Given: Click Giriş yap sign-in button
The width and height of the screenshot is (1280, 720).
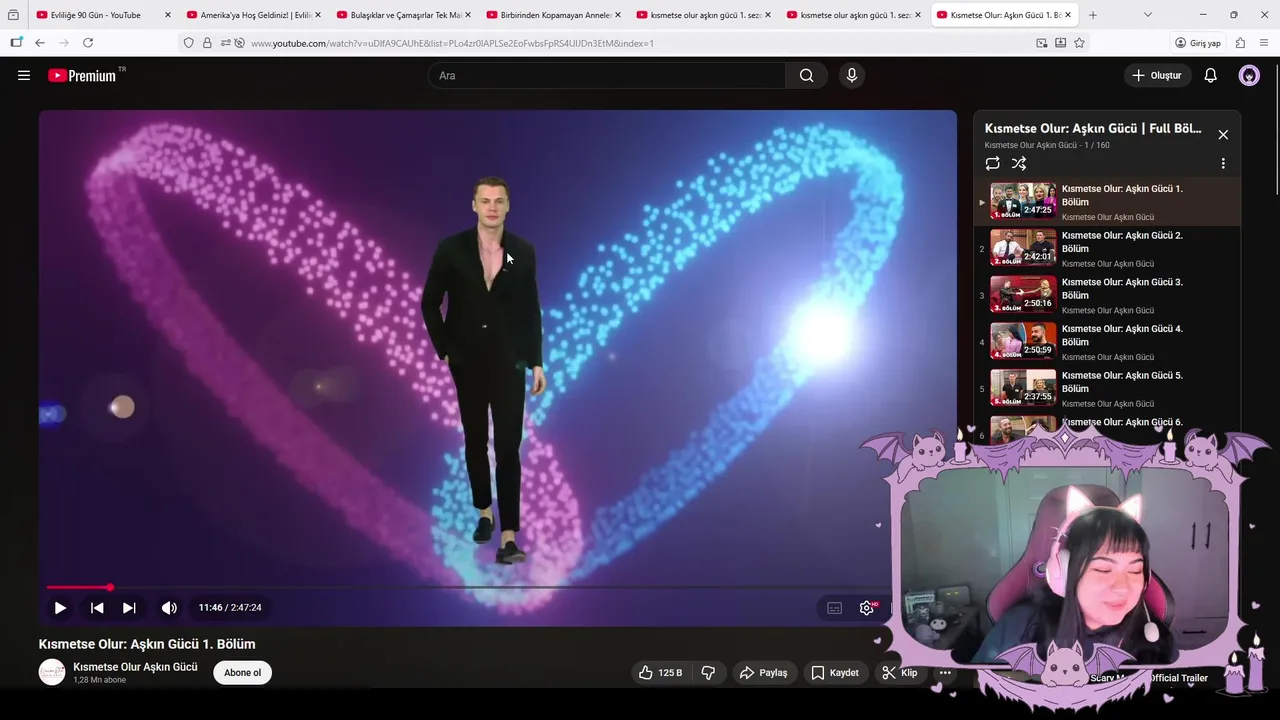Looking at the screenshot, I should 1198,43.
